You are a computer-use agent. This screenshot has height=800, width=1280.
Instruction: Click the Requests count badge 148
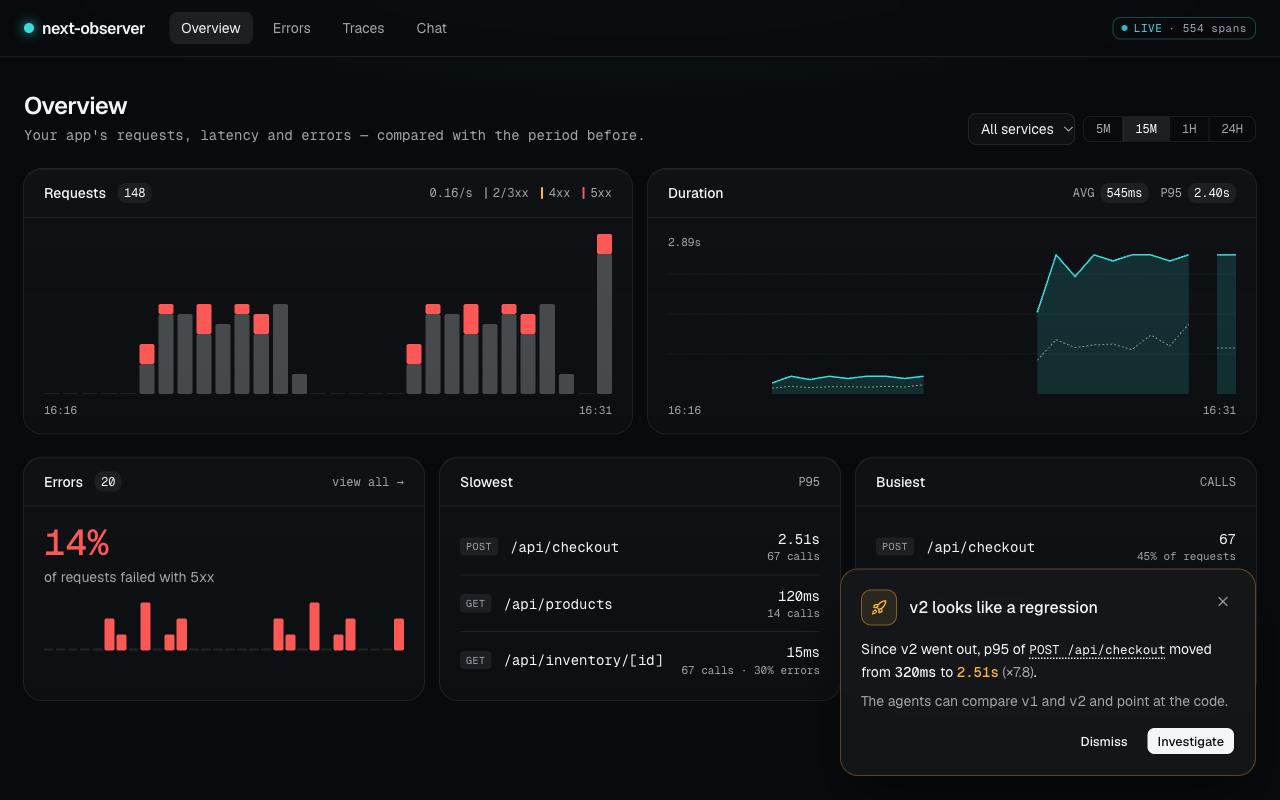tap(135, 193)
